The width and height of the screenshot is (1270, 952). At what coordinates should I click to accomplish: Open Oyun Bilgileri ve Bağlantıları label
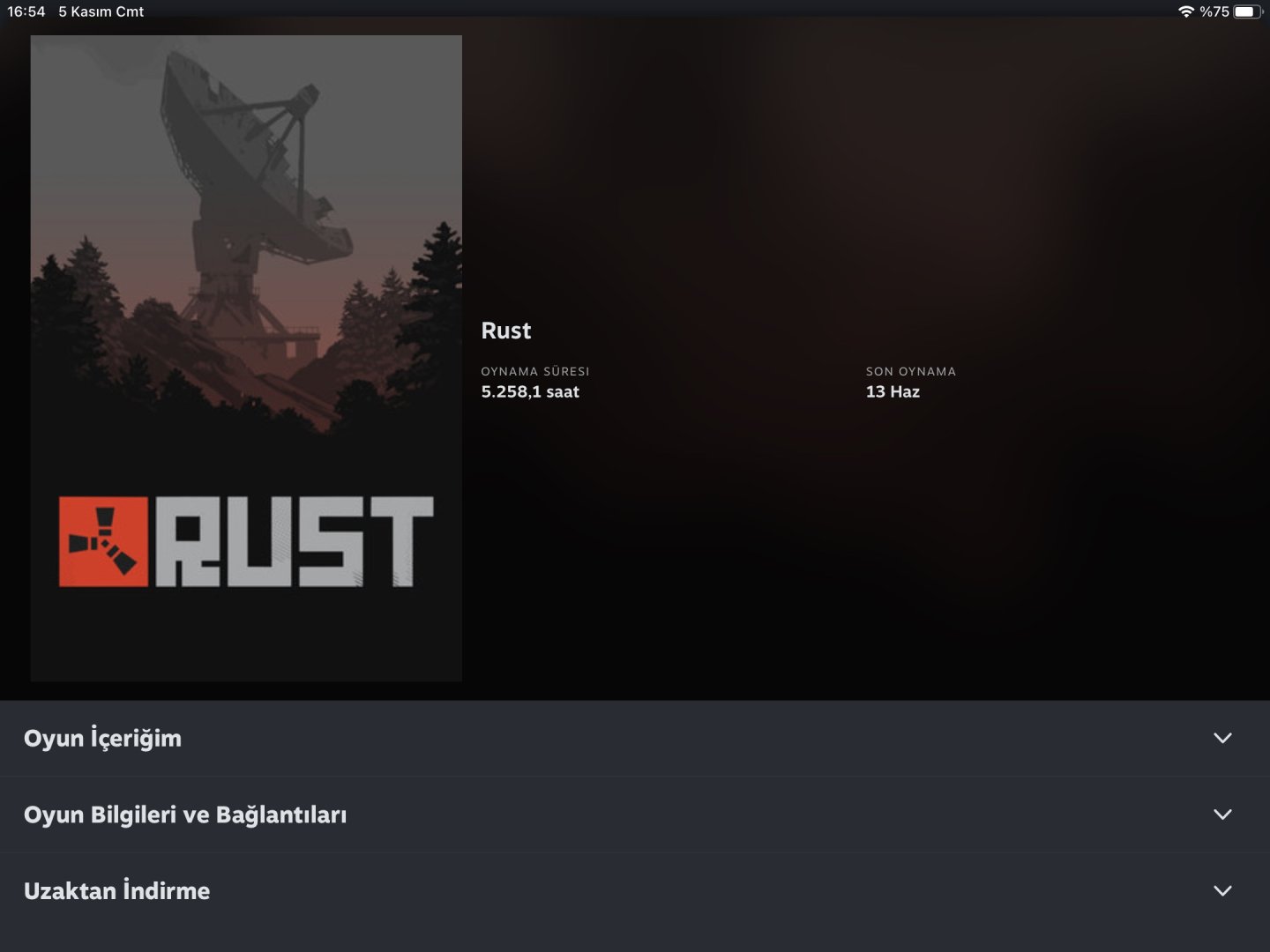[x=185, y=814]
